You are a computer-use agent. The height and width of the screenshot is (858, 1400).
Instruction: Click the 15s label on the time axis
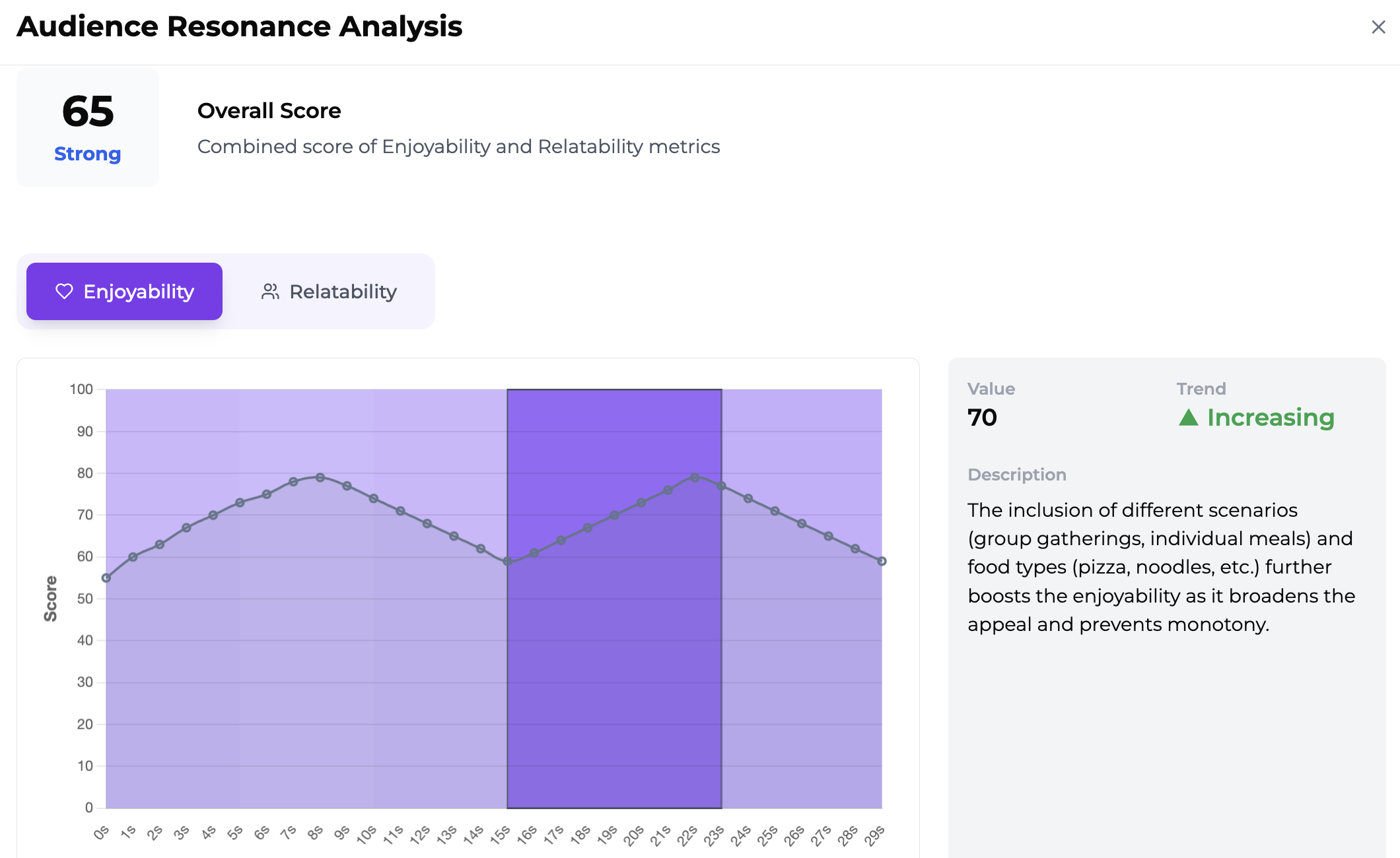(500, 835)
